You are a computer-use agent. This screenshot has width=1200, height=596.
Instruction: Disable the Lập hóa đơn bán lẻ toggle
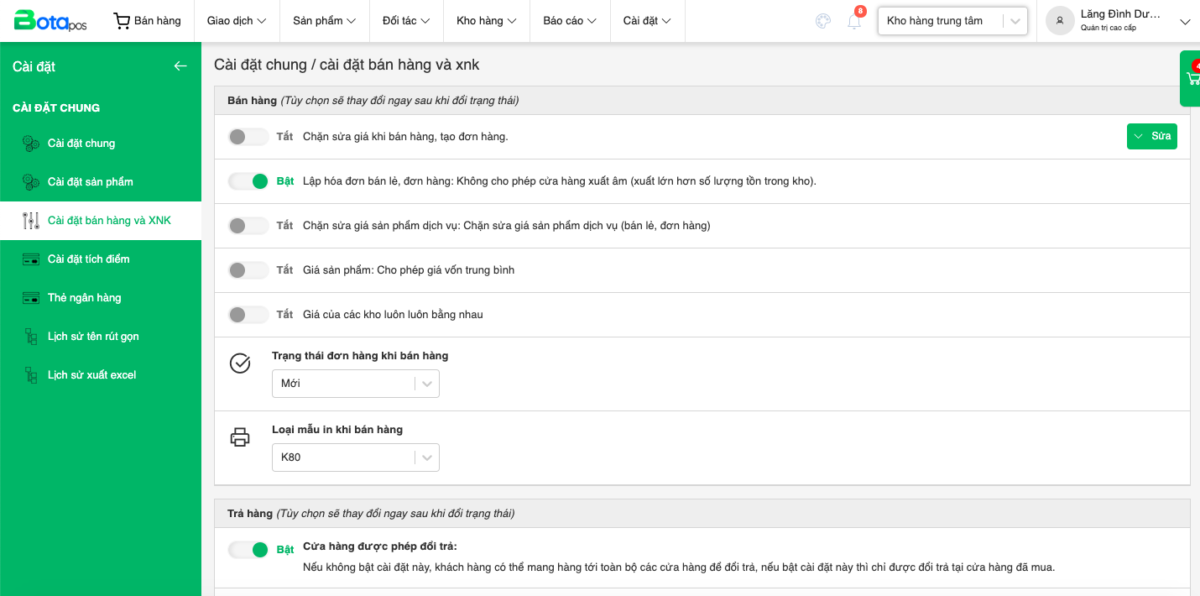point(248,181)
